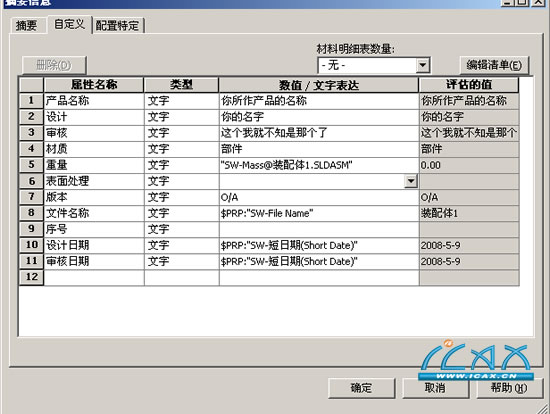Click the SW-Mass 重量 value cell
Image resolution: width=550 pixels, height=414 pixels.
click(x=319, y=165)
